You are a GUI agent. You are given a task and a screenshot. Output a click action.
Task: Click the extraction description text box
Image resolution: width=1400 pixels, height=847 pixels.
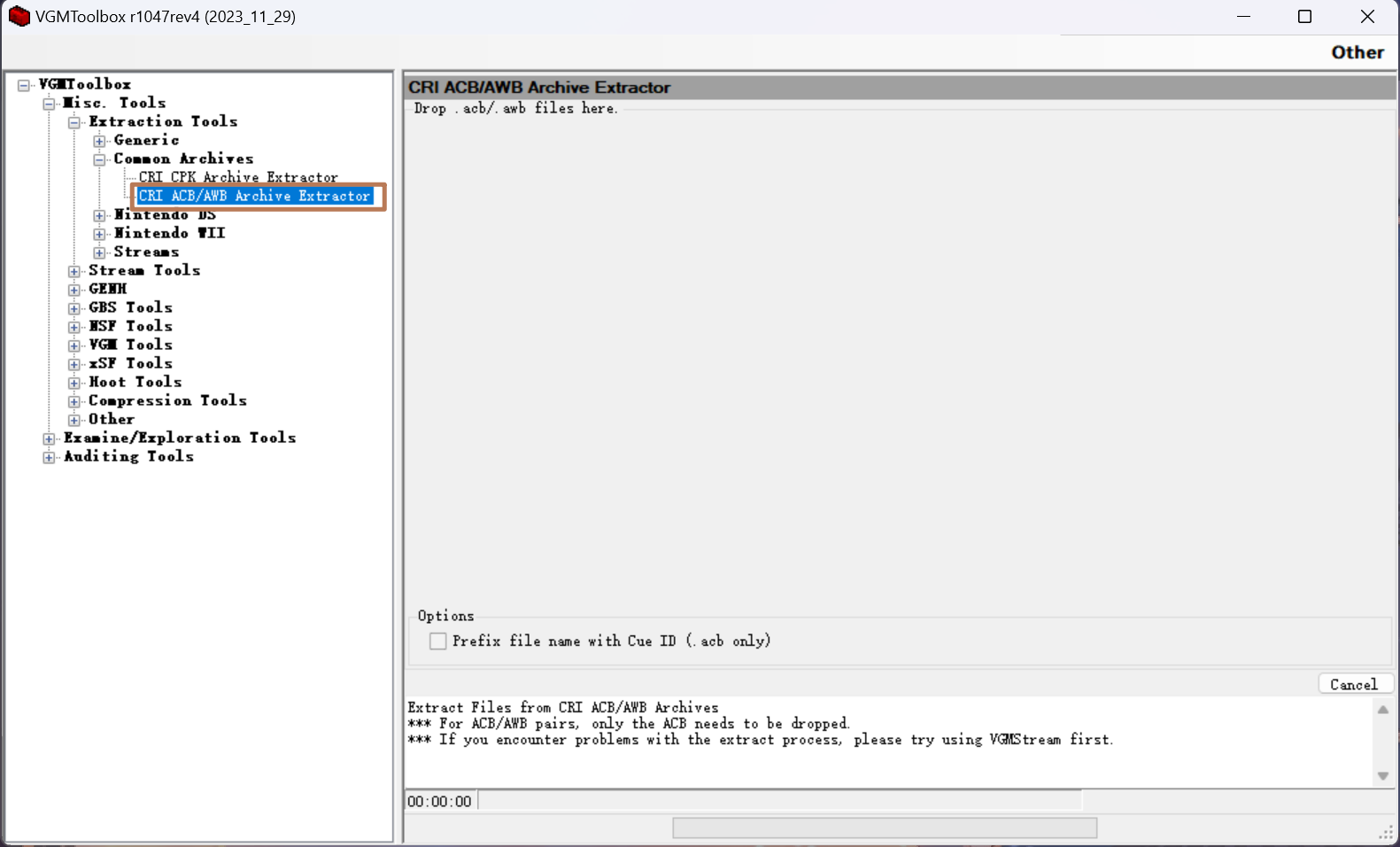[889, 742]
